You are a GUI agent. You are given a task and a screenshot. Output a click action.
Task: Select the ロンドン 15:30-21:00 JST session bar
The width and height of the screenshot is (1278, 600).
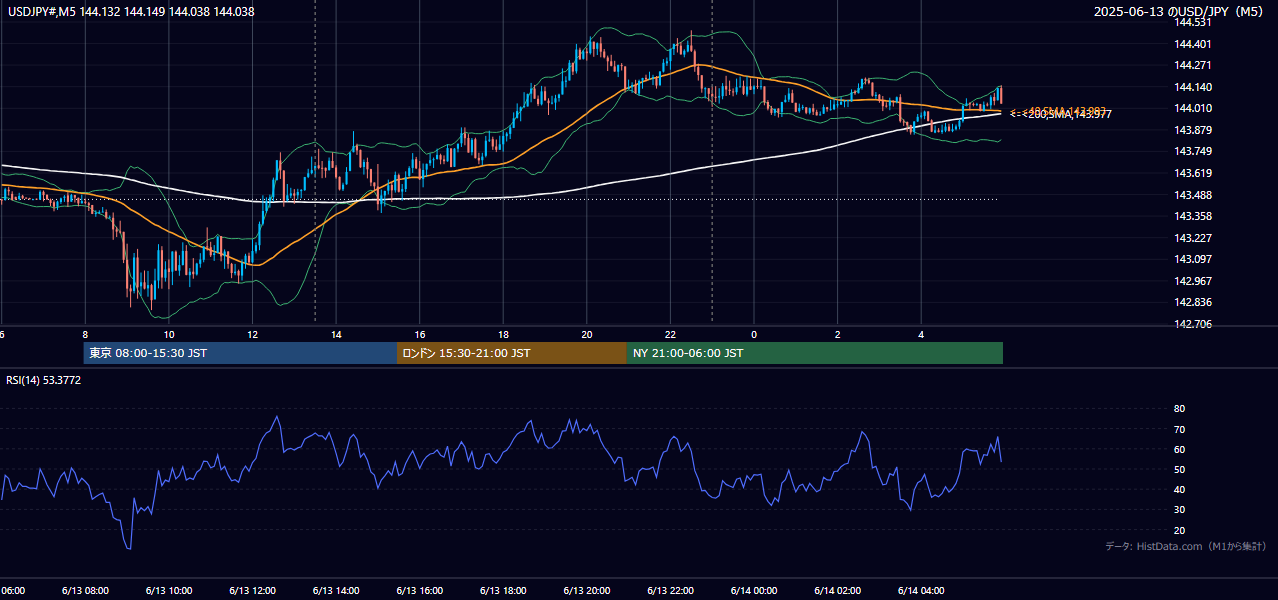(512, 353)
